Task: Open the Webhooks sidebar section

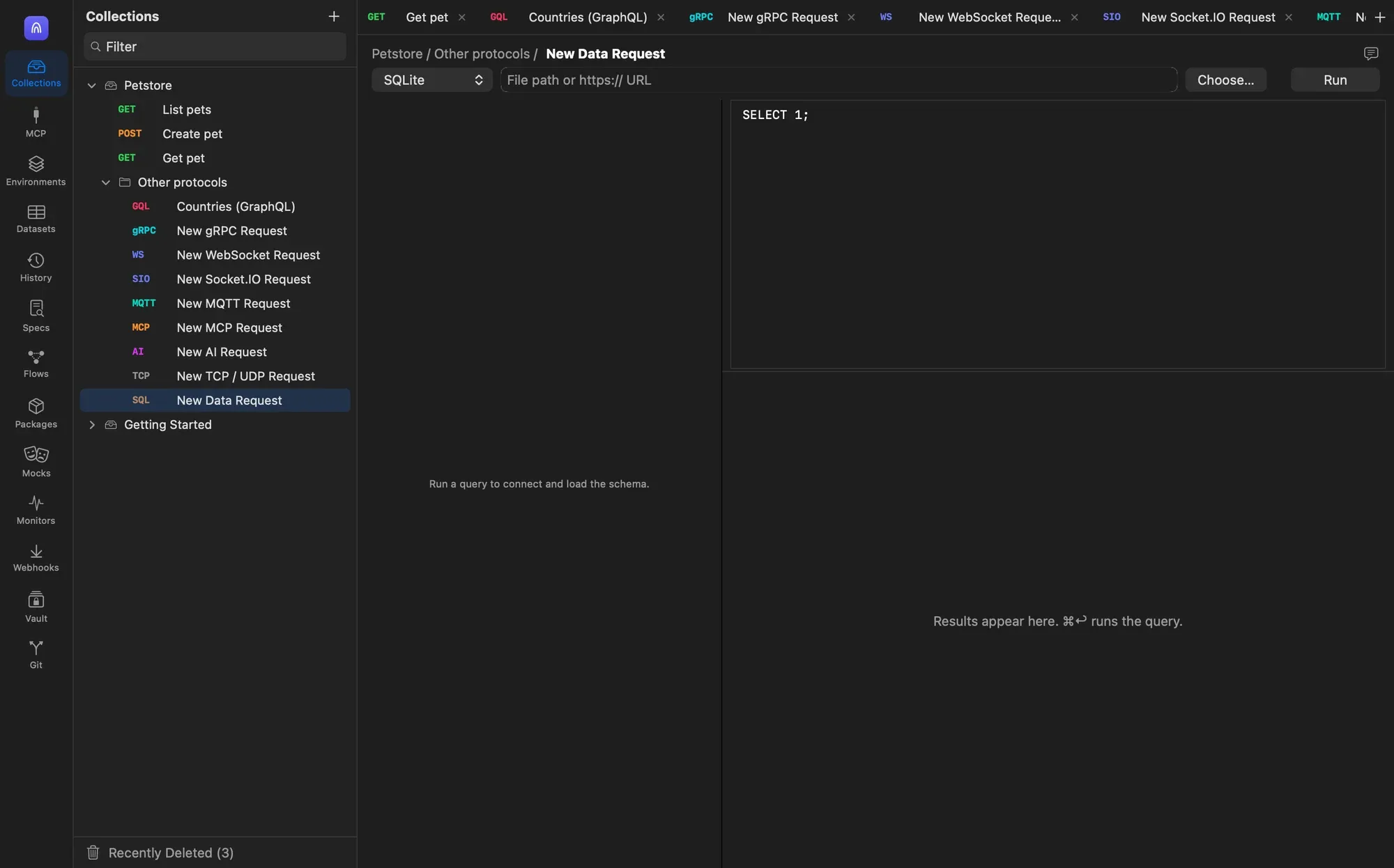Action: pos(36,557)
